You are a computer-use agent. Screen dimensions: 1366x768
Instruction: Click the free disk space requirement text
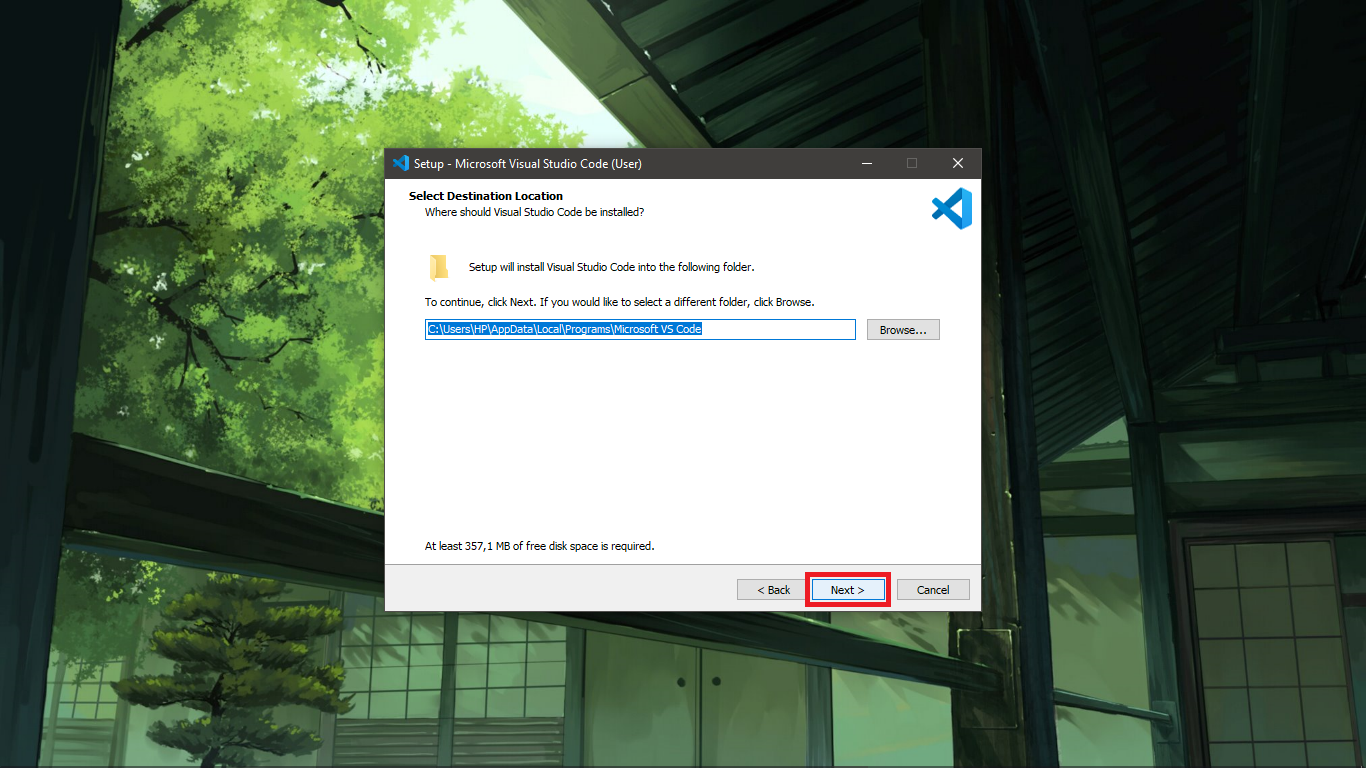[539, 546]
